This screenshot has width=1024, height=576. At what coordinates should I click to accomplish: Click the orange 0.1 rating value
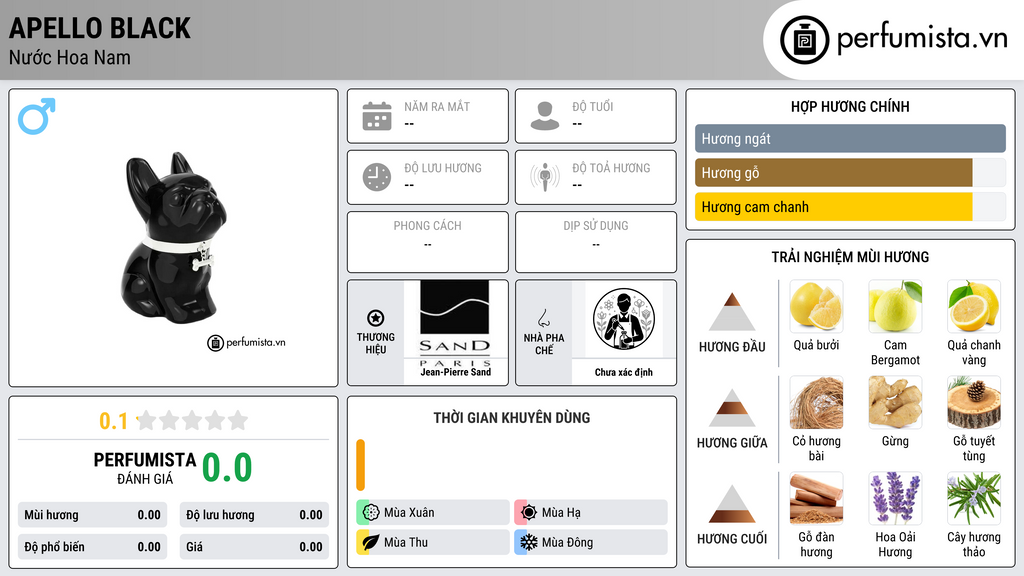pos(114,421)
